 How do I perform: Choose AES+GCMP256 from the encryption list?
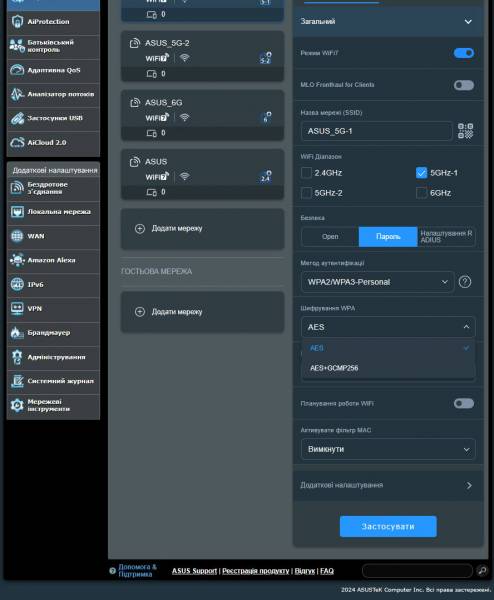tap(388, 368)
